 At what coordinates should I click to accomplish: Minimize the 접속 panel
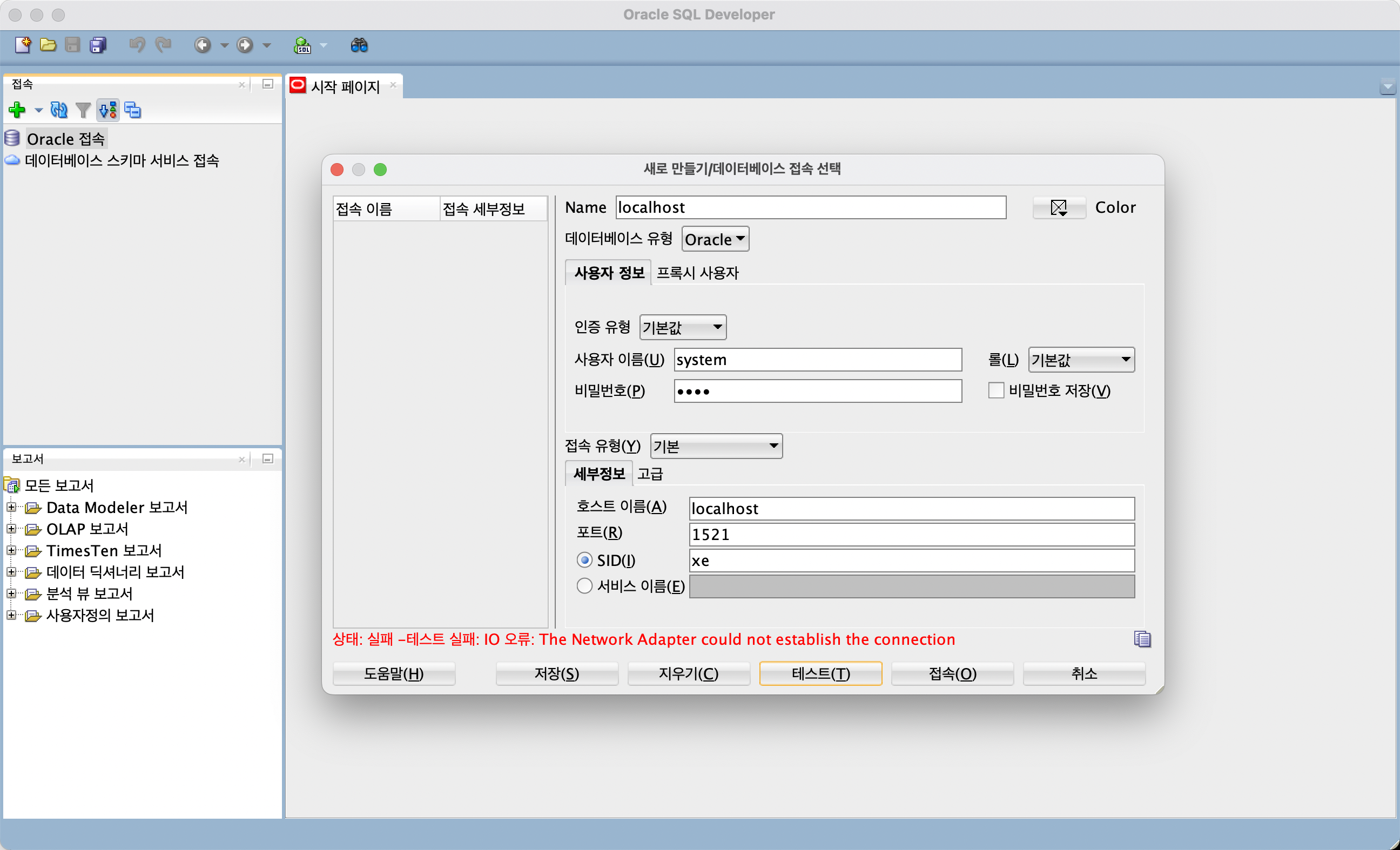pyautogui.click(x=268, y=84)
